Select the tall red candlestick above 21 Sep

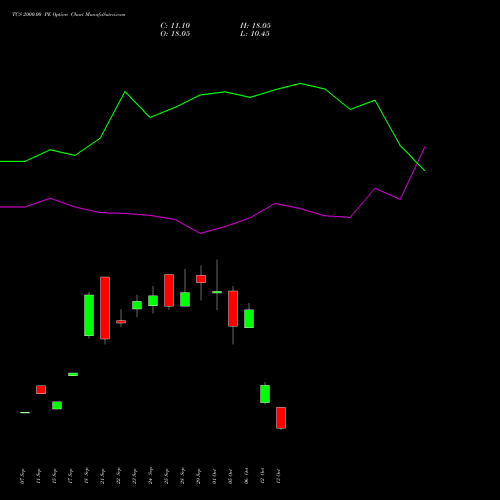(x=105, y=308)
